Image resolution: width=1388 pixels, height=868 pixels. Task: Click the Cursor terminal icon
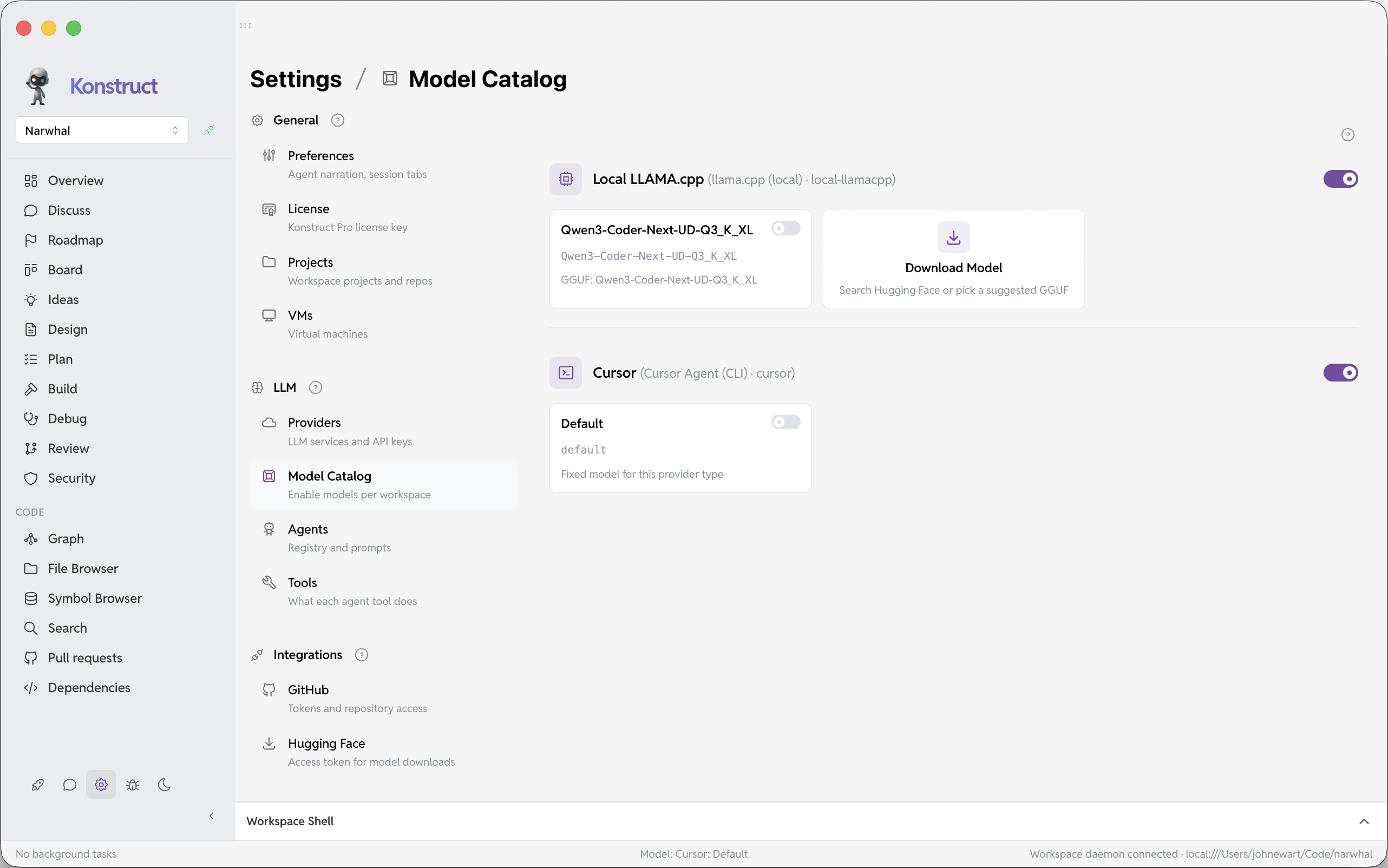(566, 373)
